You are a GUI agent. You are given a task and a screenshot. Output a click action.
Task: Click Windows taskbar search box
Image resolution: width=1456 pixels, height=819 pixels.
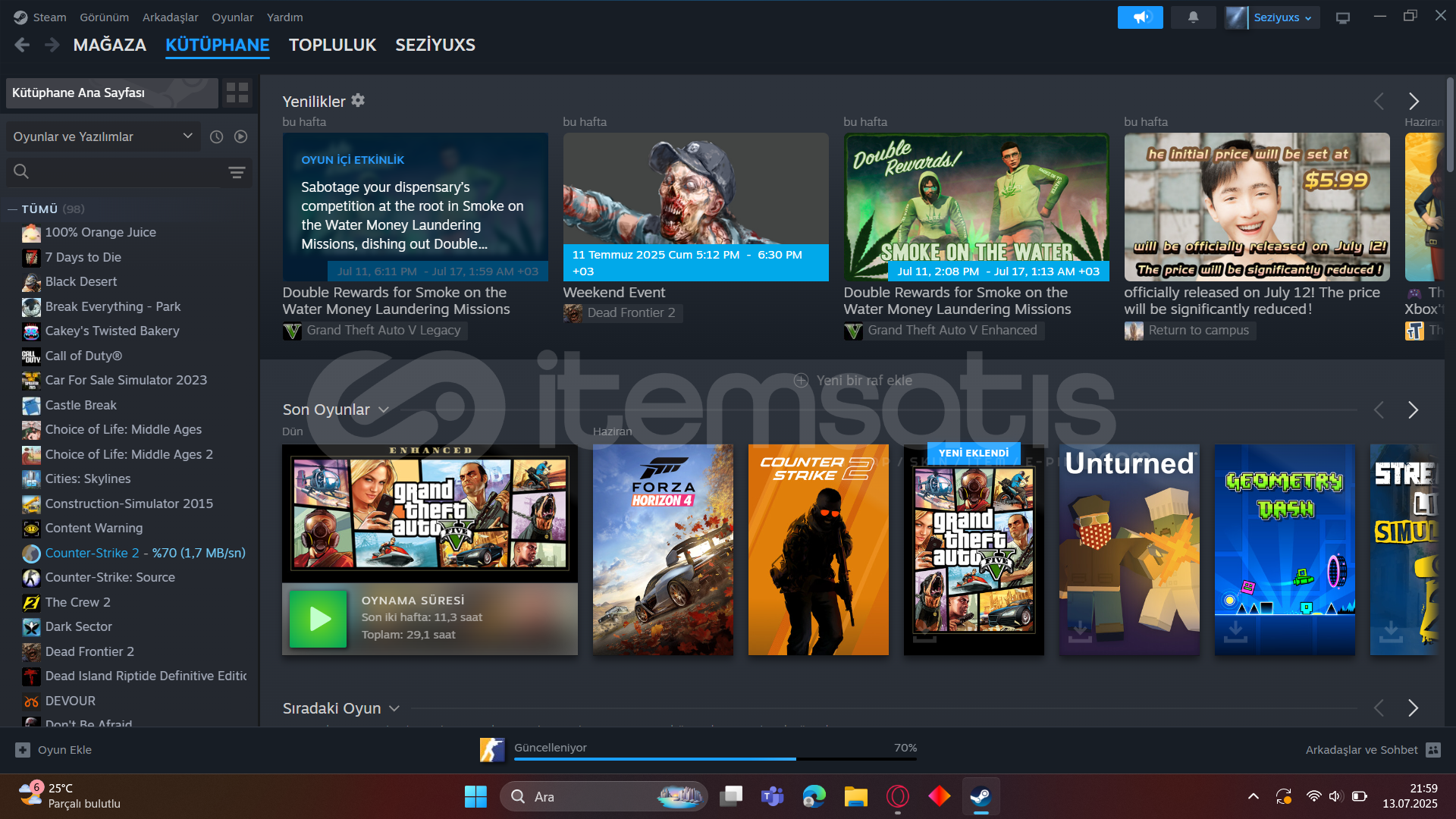603,797
